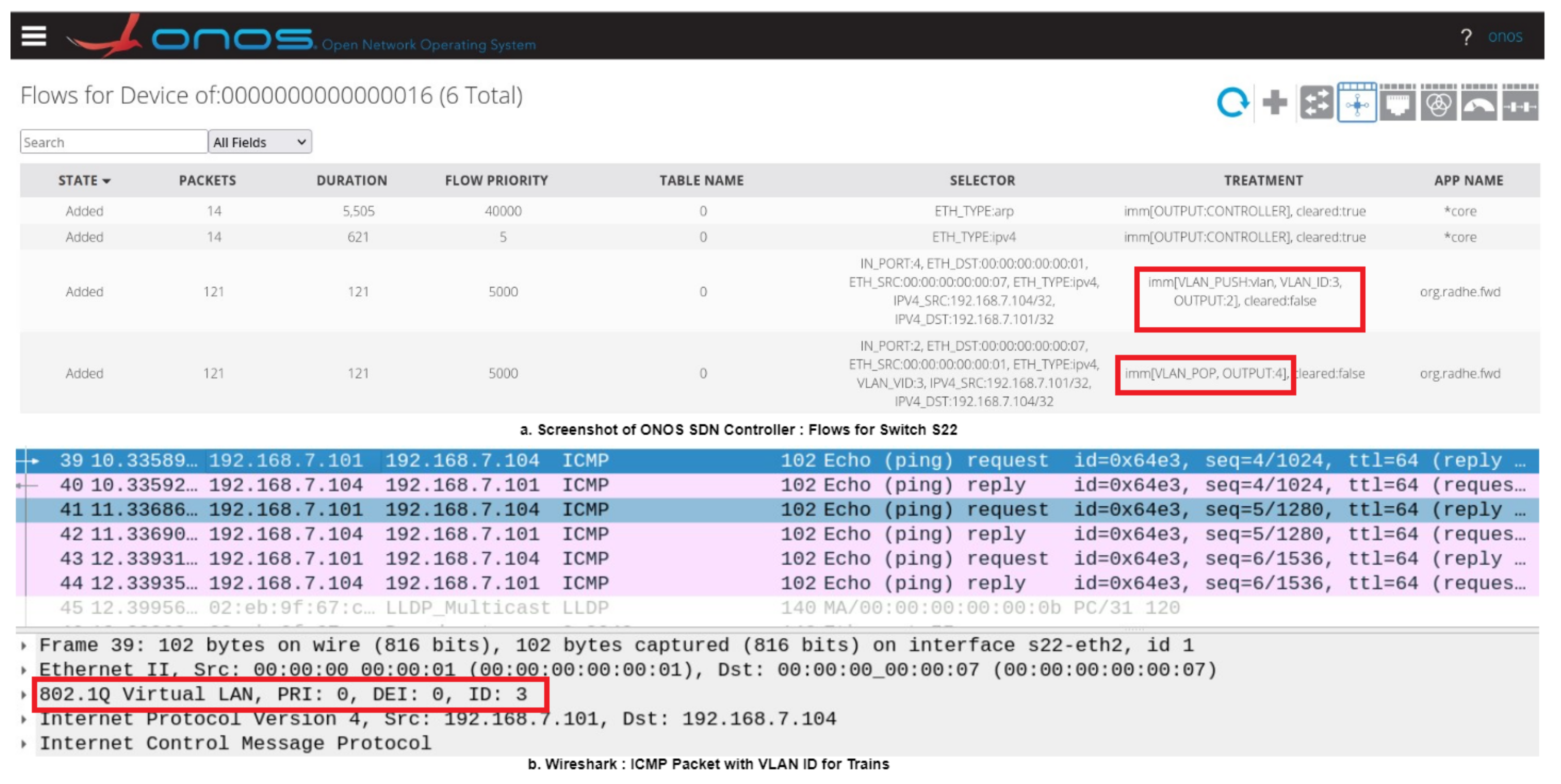Expand Internet Control Message Protocol item
1561x784 pixels.
[23, 744]
